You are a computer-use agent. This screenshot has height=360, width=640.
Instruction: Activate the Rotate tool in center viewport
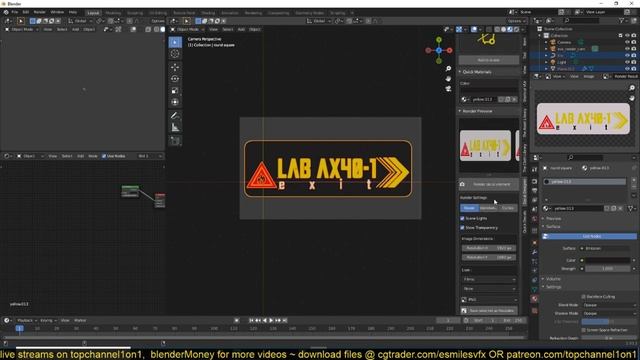[x=175, y=79]
